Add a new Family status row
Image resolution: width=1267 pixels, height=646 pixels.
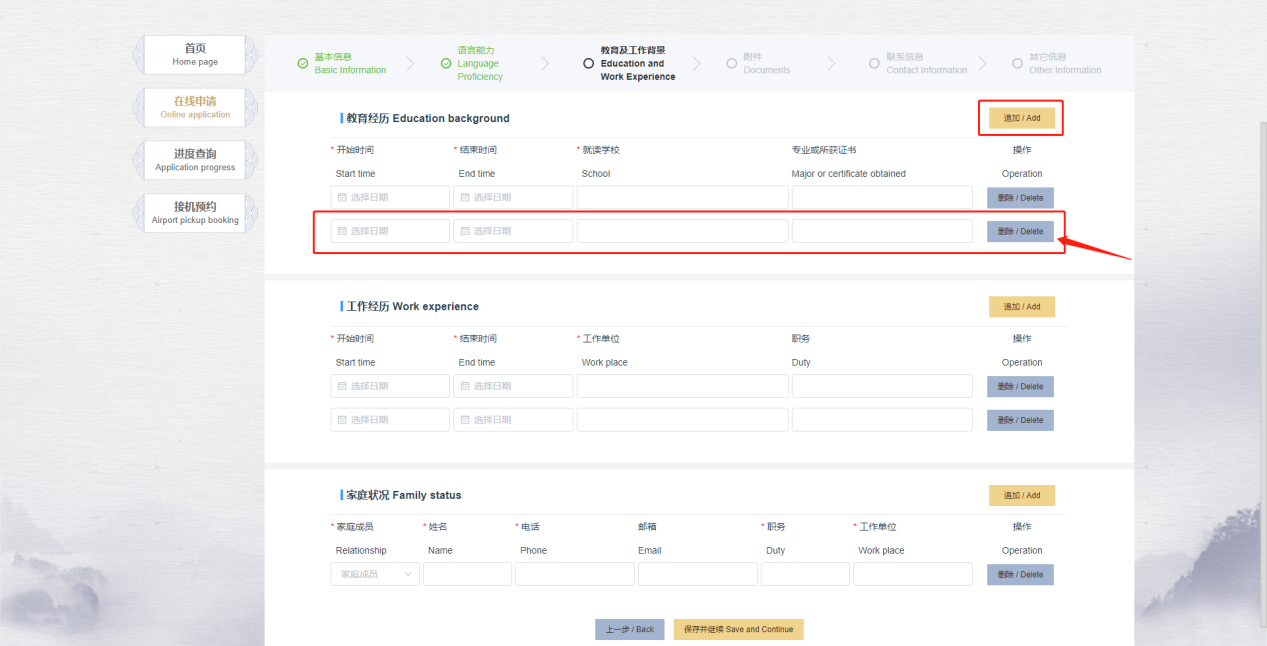click(x=1021, y=496)
